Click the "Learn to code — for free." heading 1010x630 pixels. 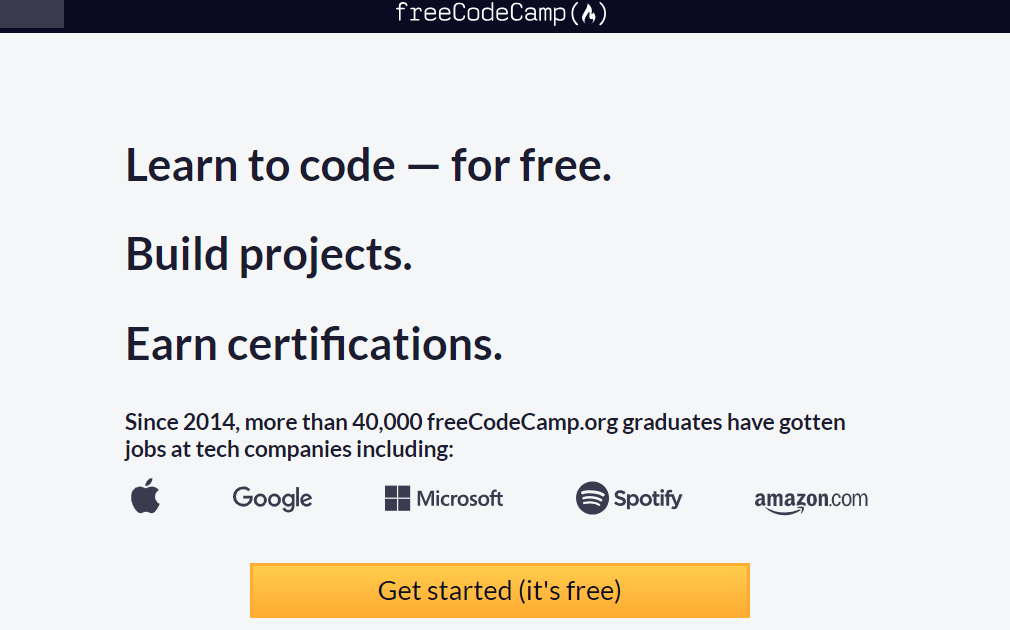[368, 165]
